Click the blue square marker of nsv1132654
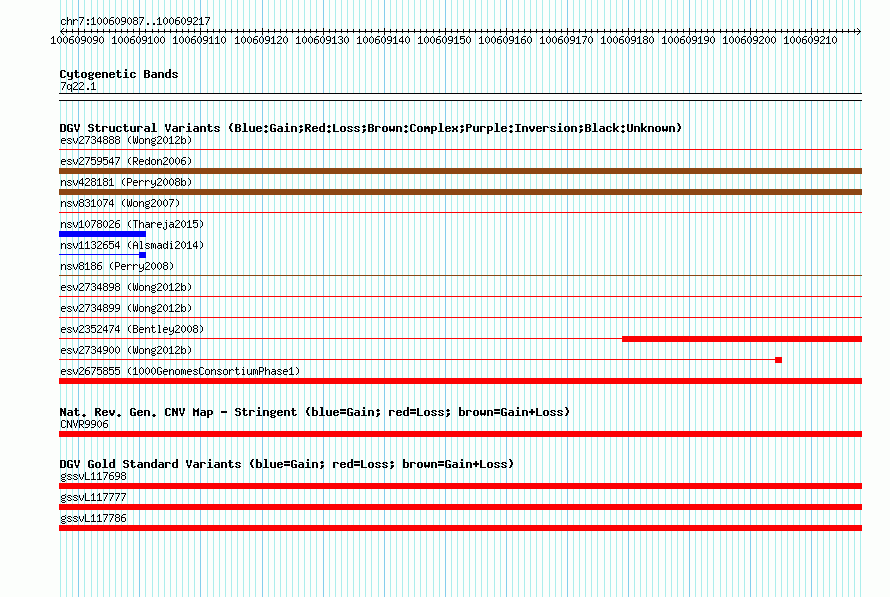 point(142,255)
